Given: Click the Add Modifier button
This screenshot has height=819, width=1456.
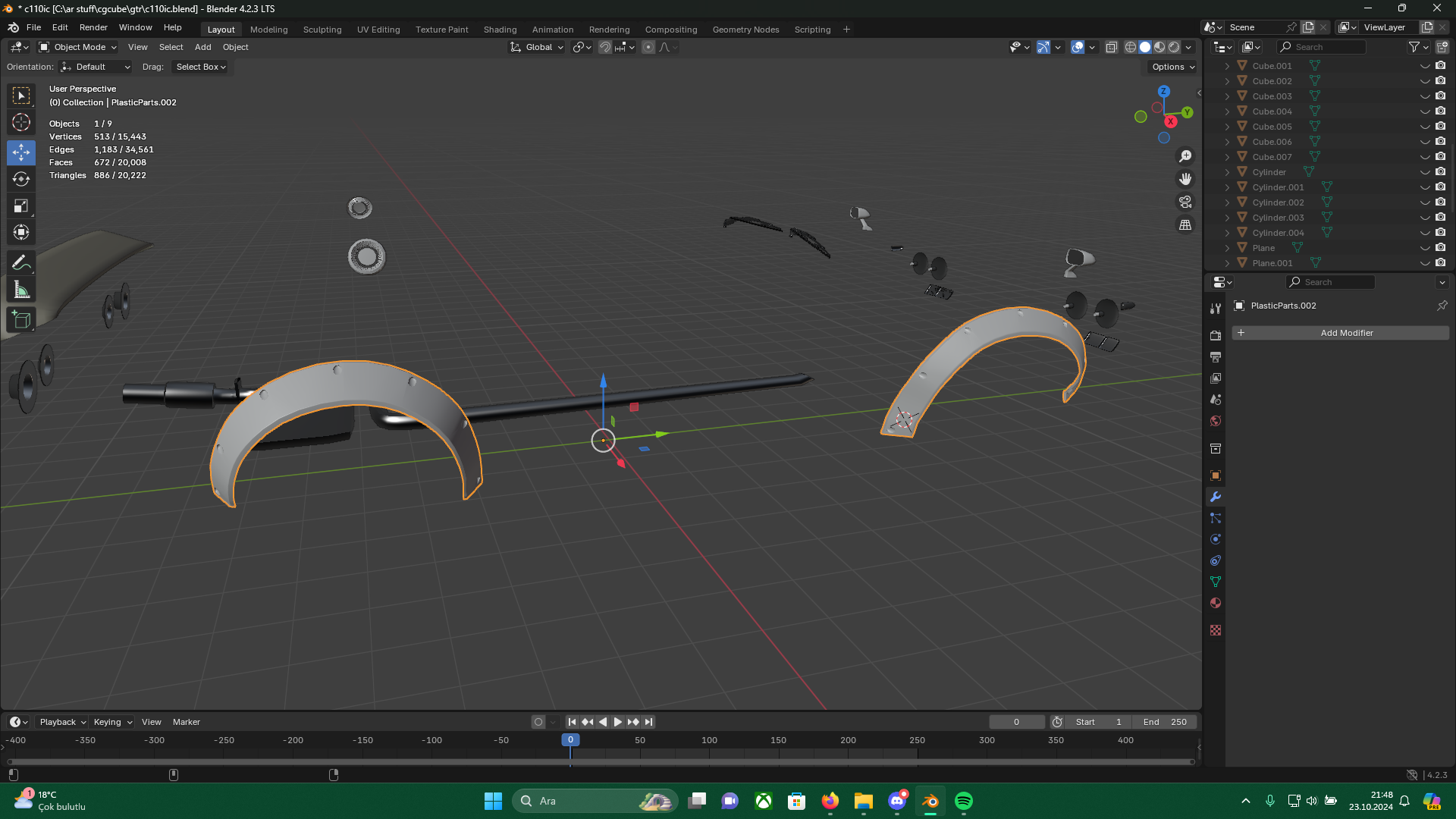Looking at the screenshot, I should point(1340,333).
